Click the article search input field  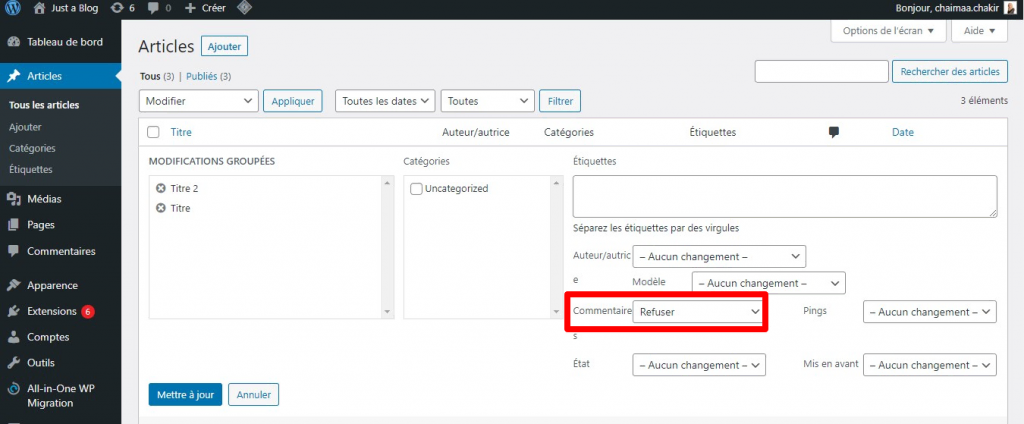coord(821,72)
